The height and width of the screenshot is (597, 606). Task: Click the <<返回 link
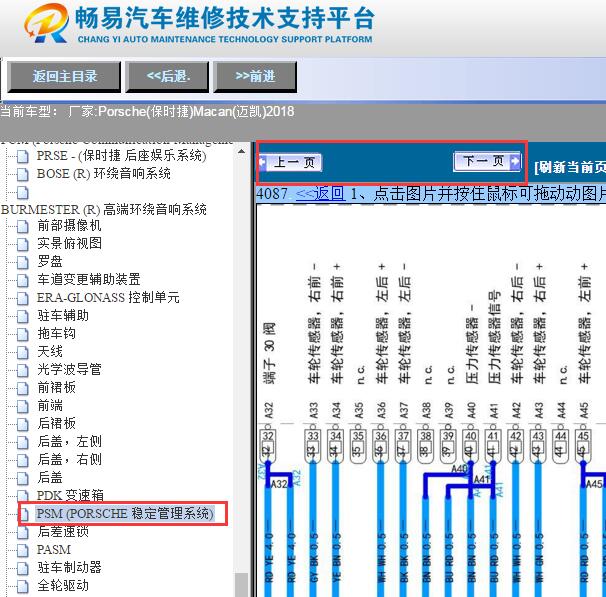point(320,193)
